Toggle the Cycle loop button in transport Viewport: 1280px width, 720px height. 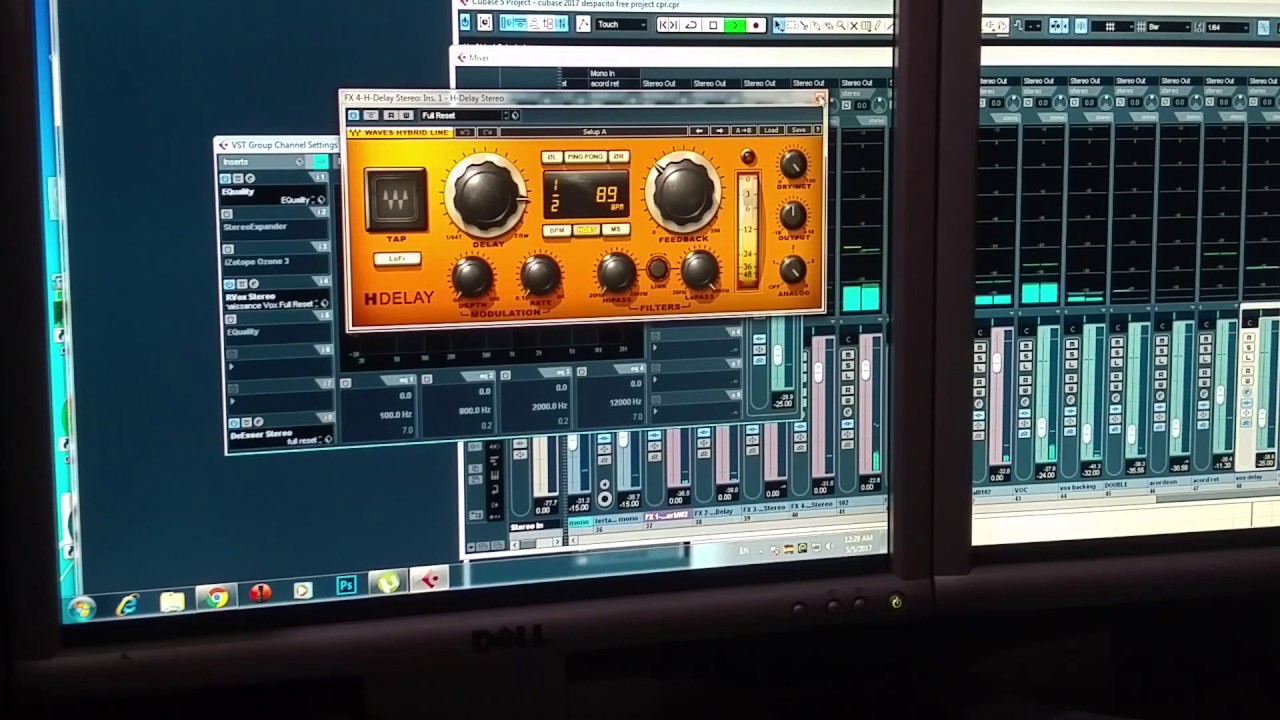[x=690, y=25]
